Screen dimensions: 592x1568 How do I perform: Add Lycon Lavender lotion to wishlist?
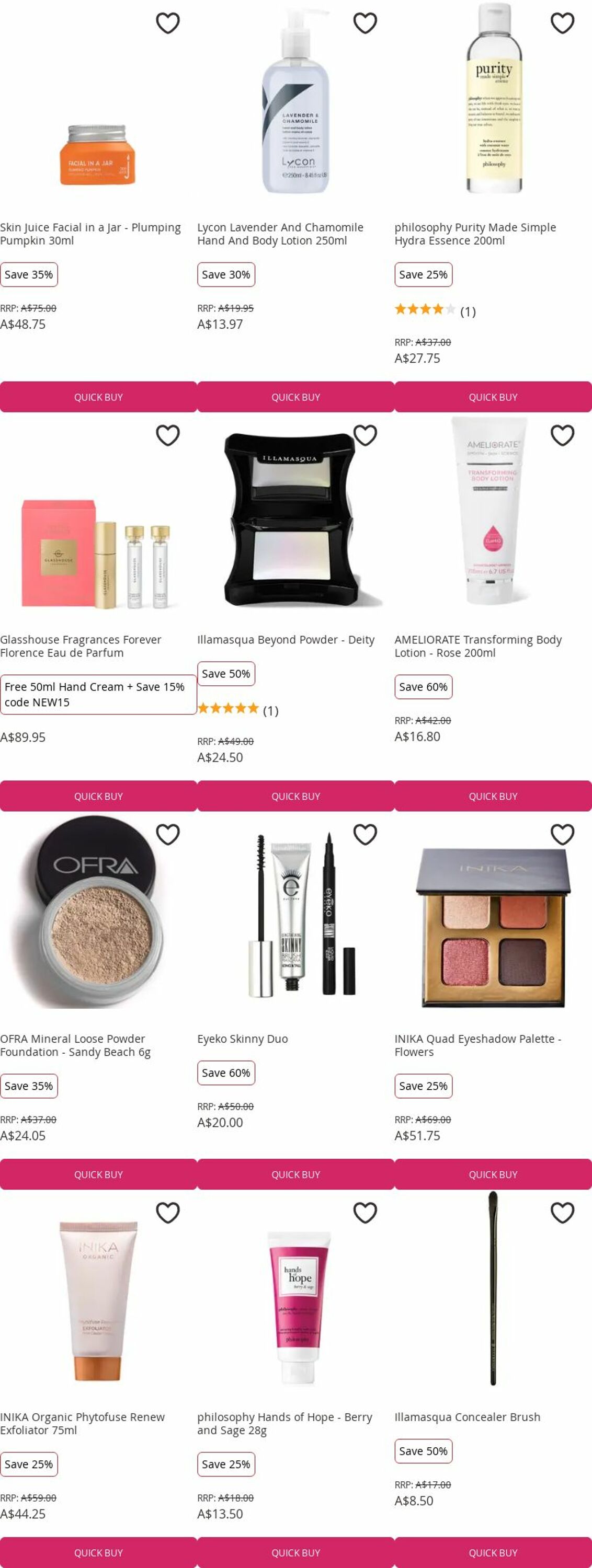click(366, 23)
